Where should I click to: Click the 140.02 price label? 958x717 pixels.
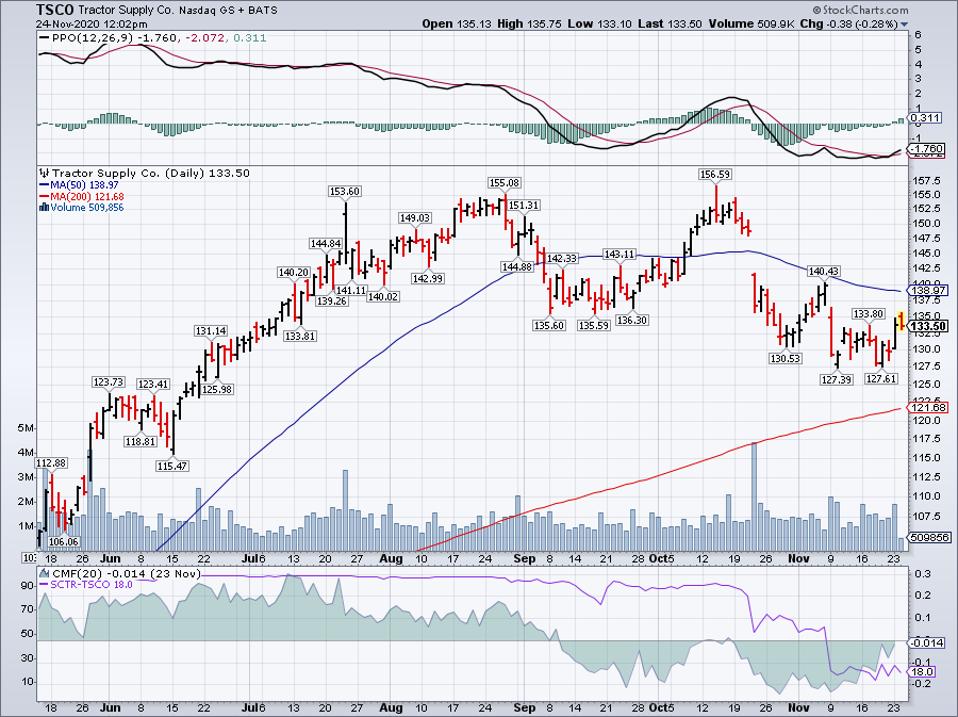click(x=382, y=297)
